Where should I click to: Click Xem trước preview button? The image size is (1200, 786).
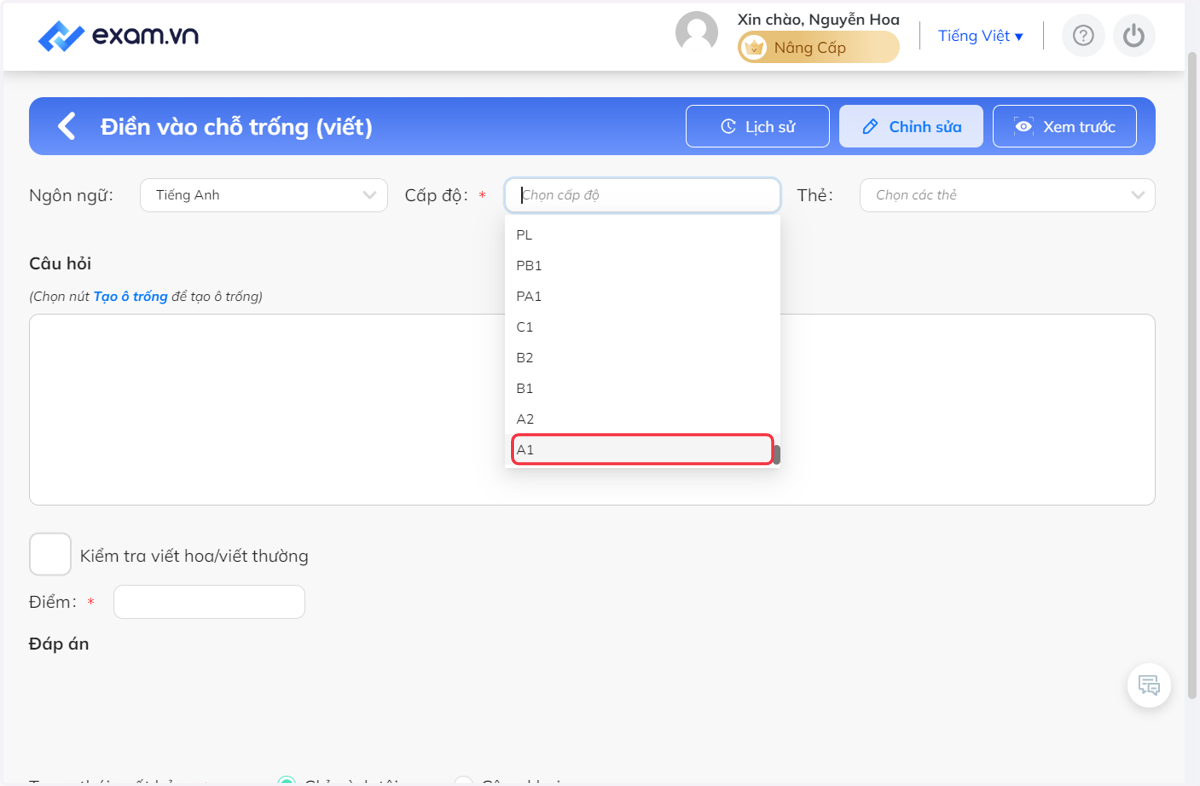1064,126
